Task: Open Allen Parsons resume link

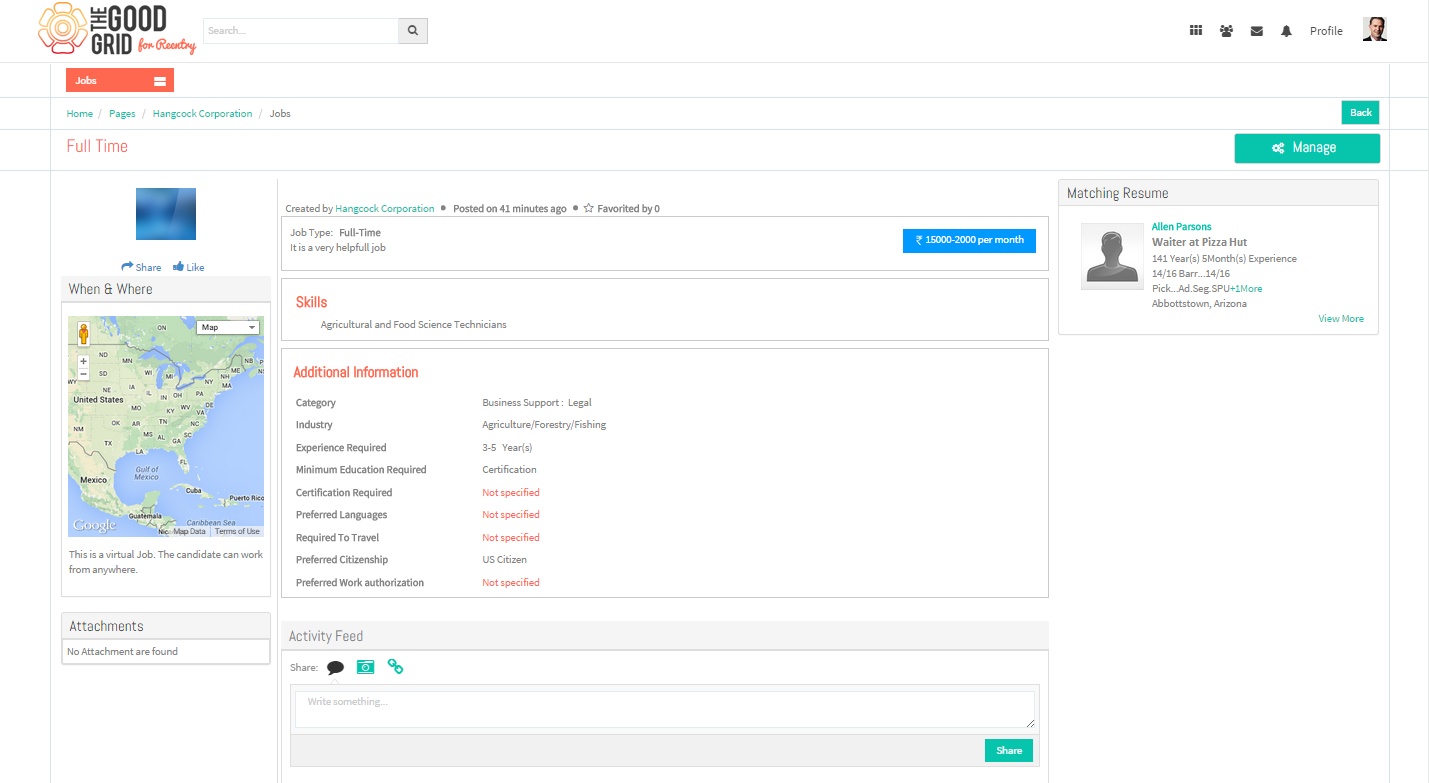Action: [1181, 227]
